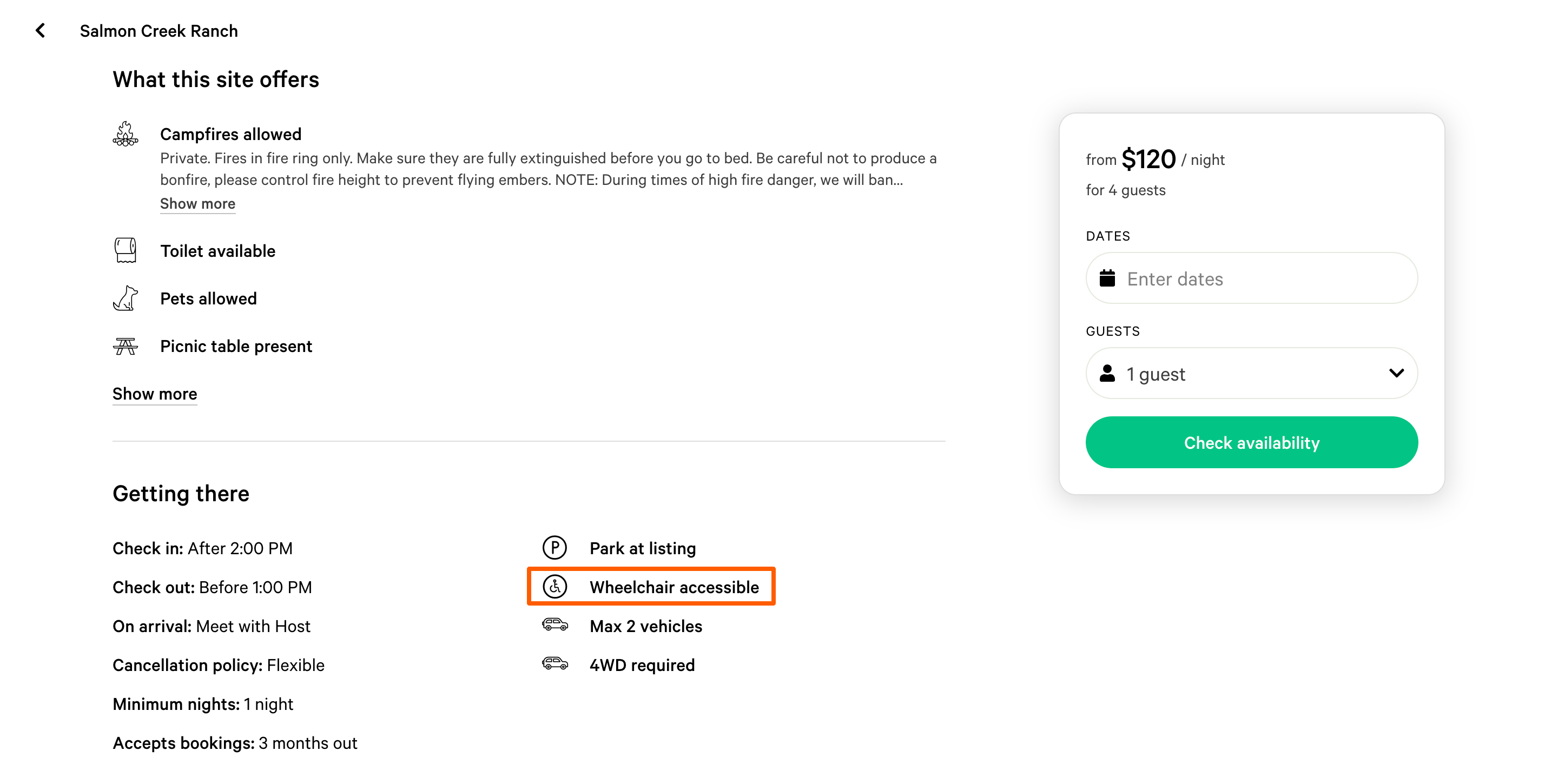Click the calendar icon in the dates field

pyautogui.click(x=1107, y=278)
